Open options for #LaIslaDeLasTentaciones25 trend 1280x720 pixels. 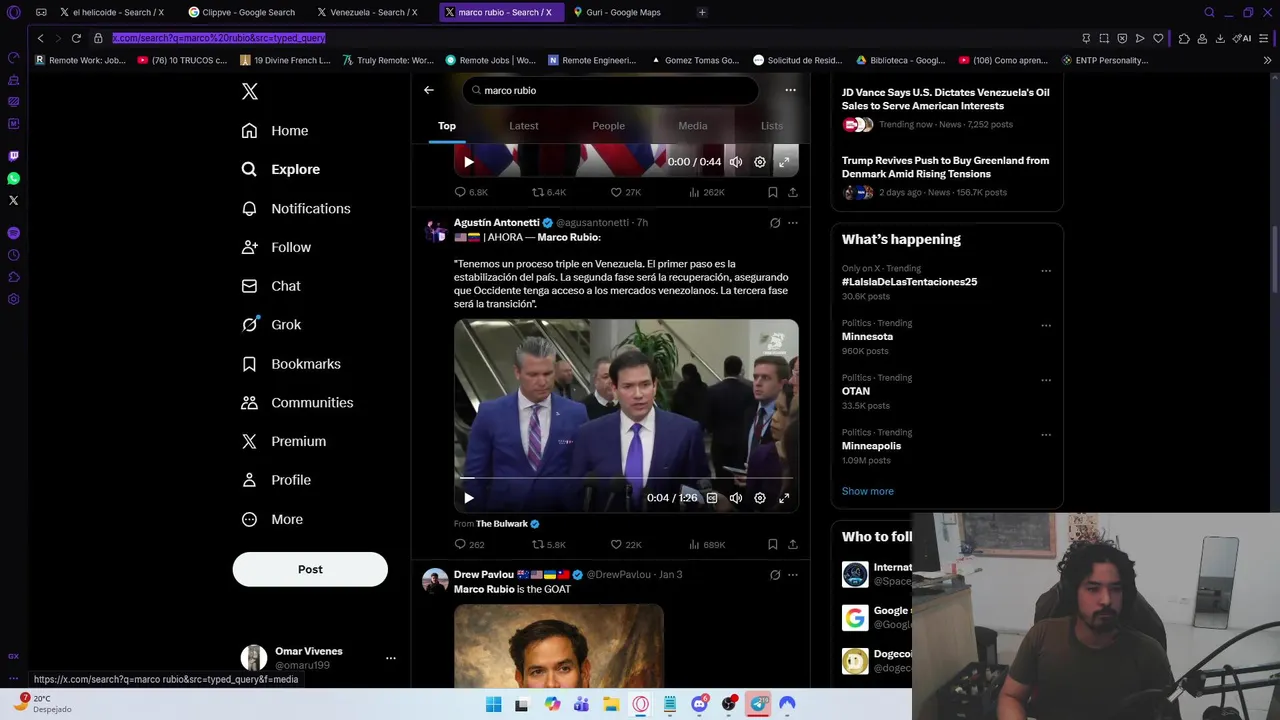pyautogui.click(x=1046, y=271)
